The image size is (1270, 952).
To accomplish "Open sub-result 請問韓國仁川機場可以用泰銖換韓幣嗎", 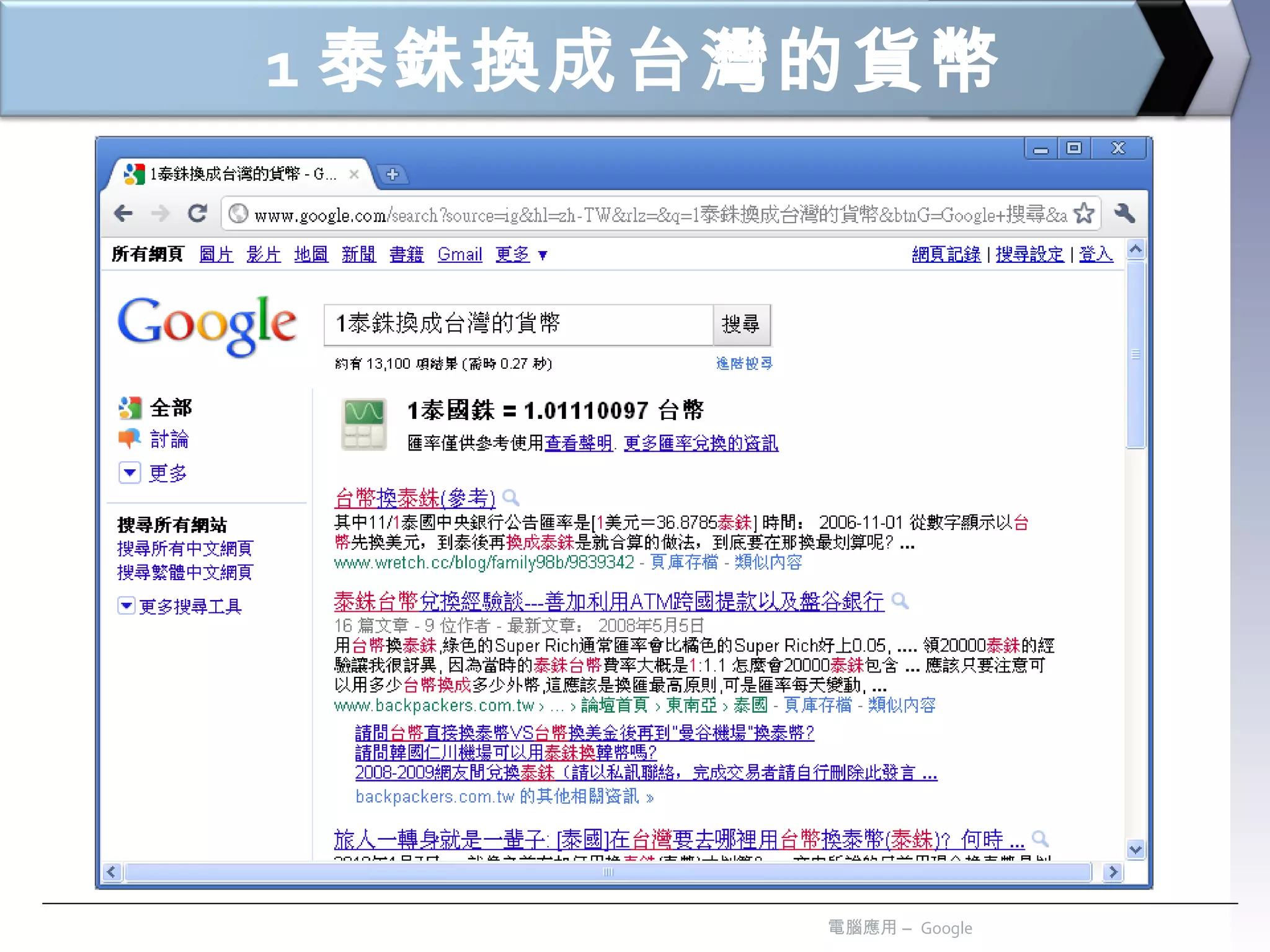I will 505,753.
